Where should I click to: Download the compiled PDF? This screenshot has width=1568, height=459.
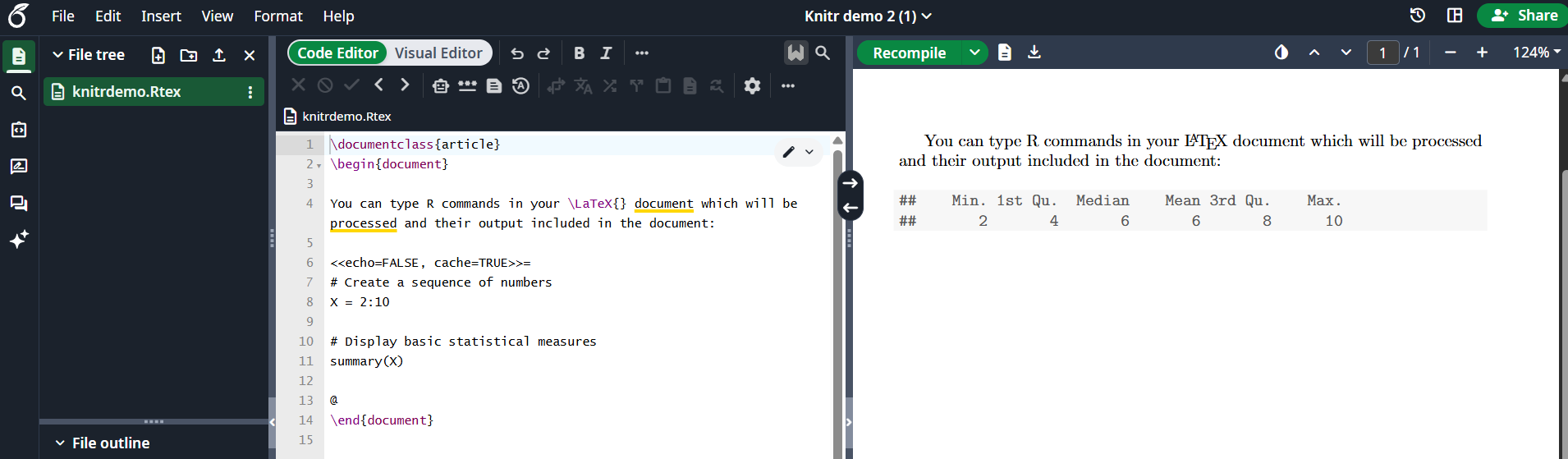1034,53
